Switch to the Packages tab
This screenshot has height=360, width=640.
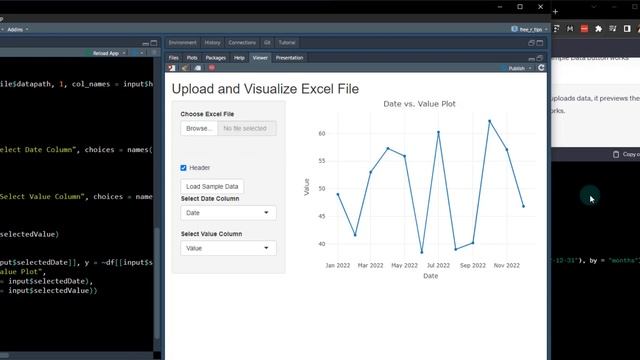tap(216, 58)
